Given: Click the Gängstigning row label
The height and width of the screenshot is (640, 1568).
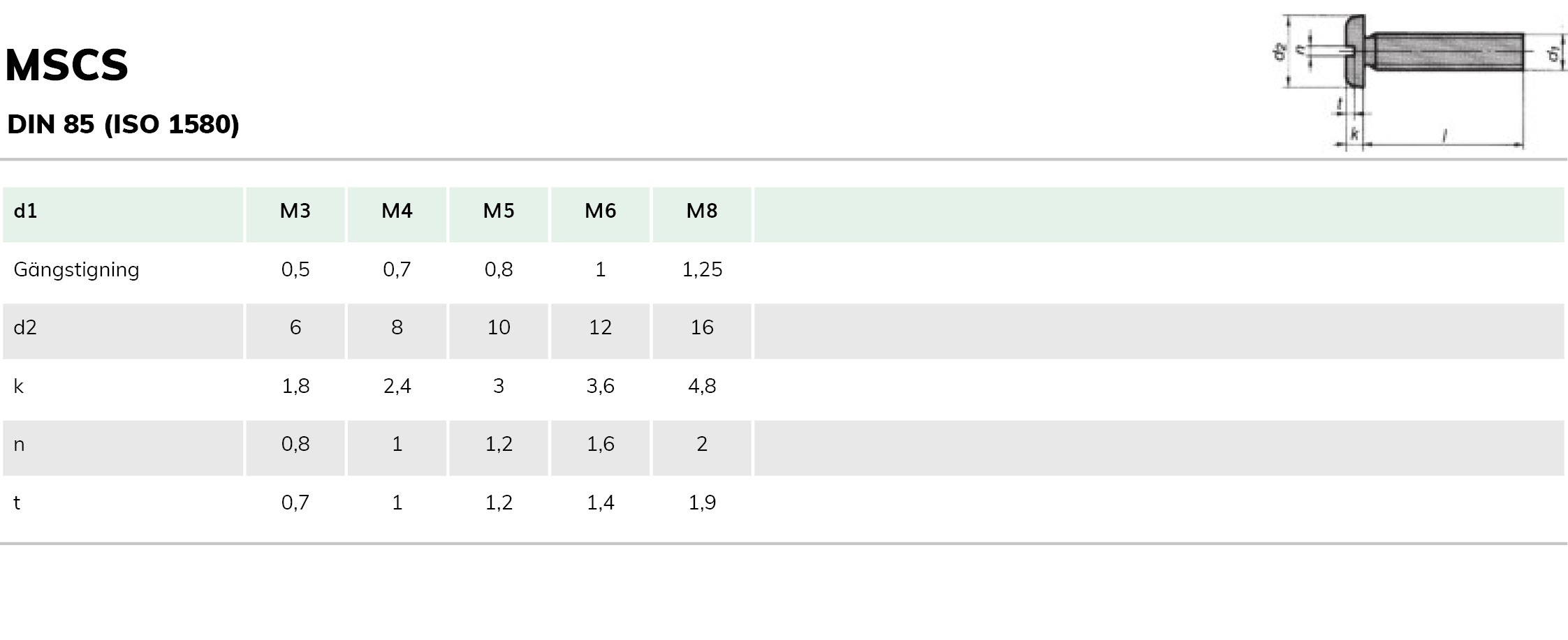Looking at the screenshot, I should coord(76,270).
